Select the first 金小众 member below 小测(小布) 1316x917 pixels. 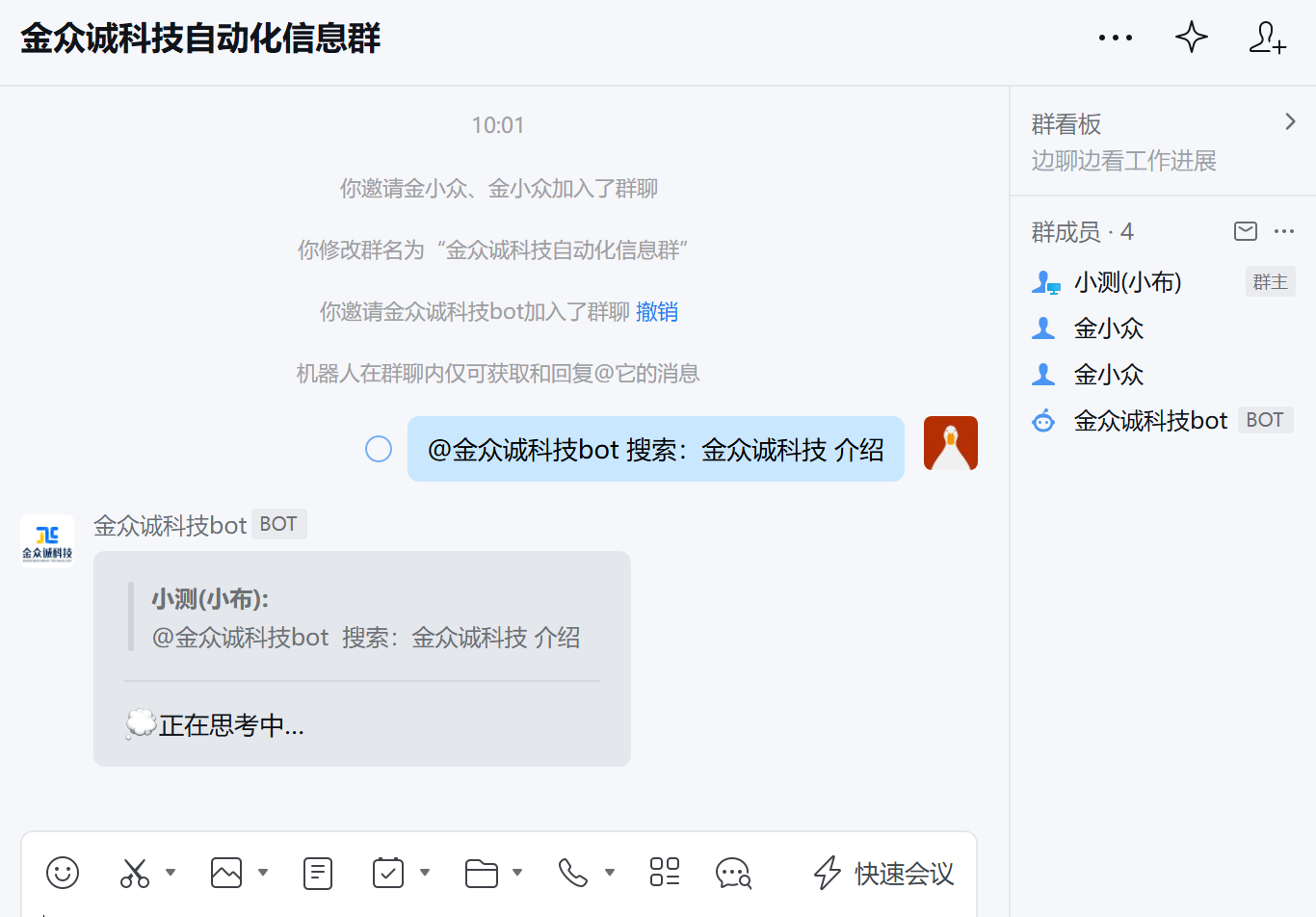click(x=1163, y=328)
